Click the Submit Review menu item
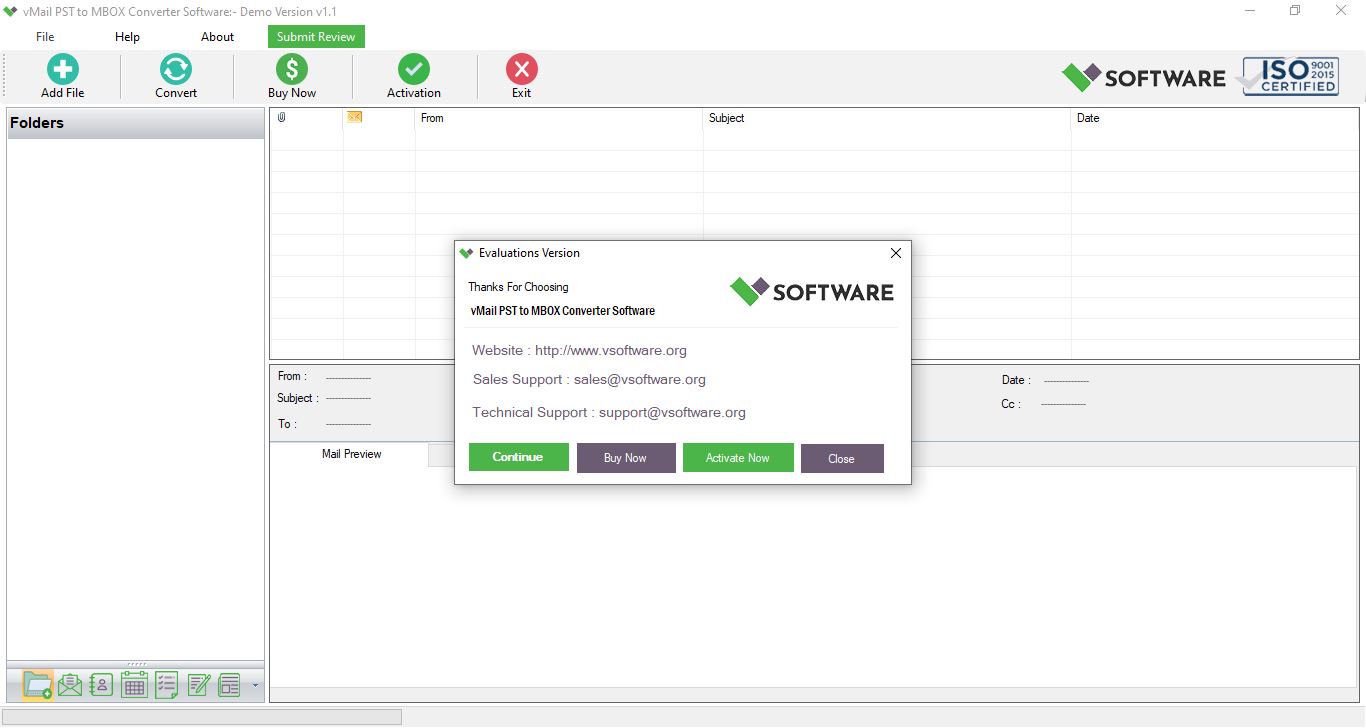 pyautogui.click(x=316, y=37)
